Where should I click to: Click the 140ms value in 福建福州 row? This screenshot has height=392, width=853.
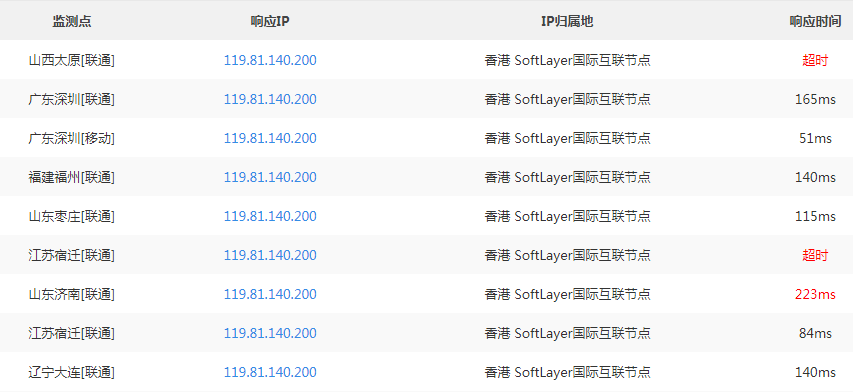(x=815, y=177)
